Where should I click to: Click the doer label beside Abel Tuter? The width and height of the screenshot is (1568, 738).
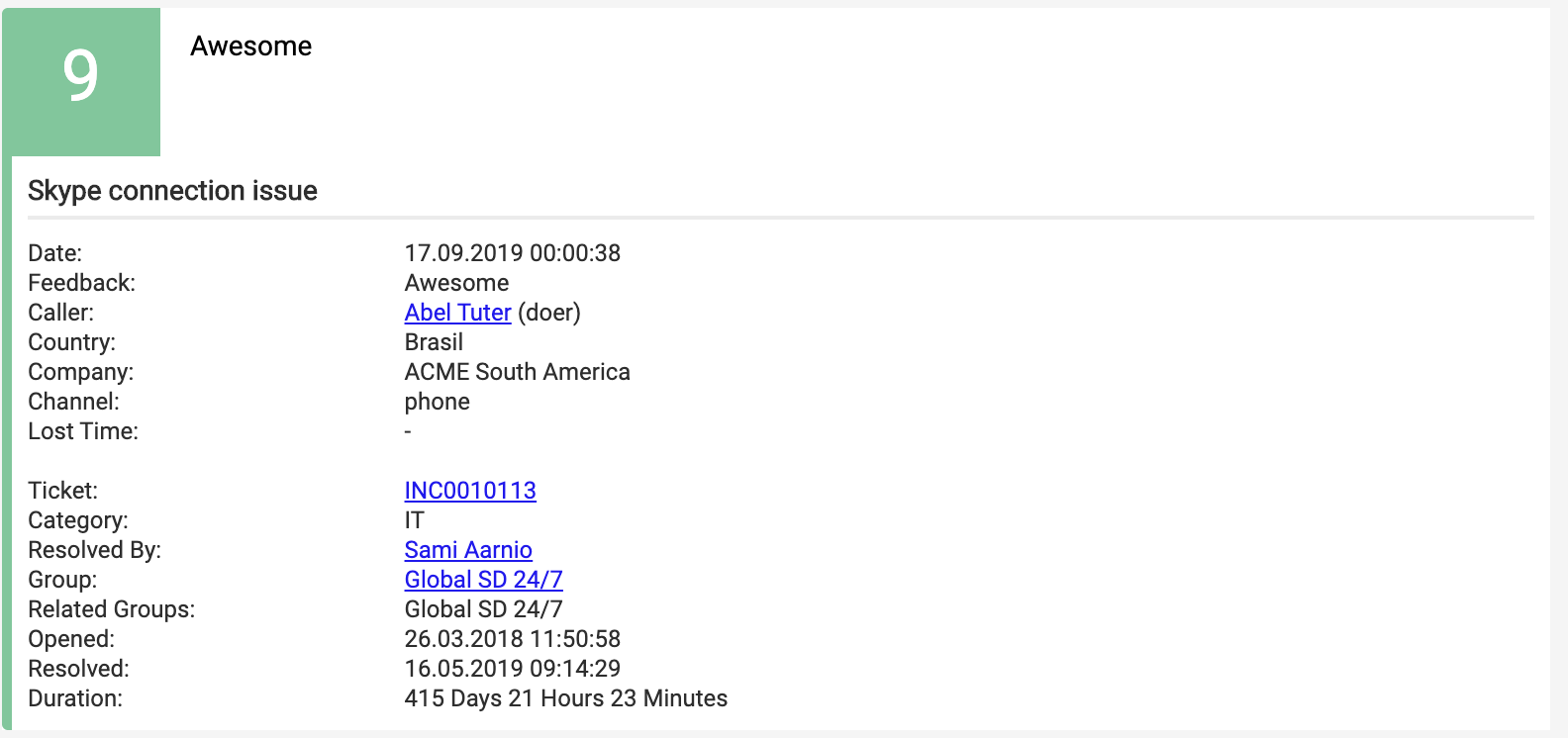click(550, 313)
